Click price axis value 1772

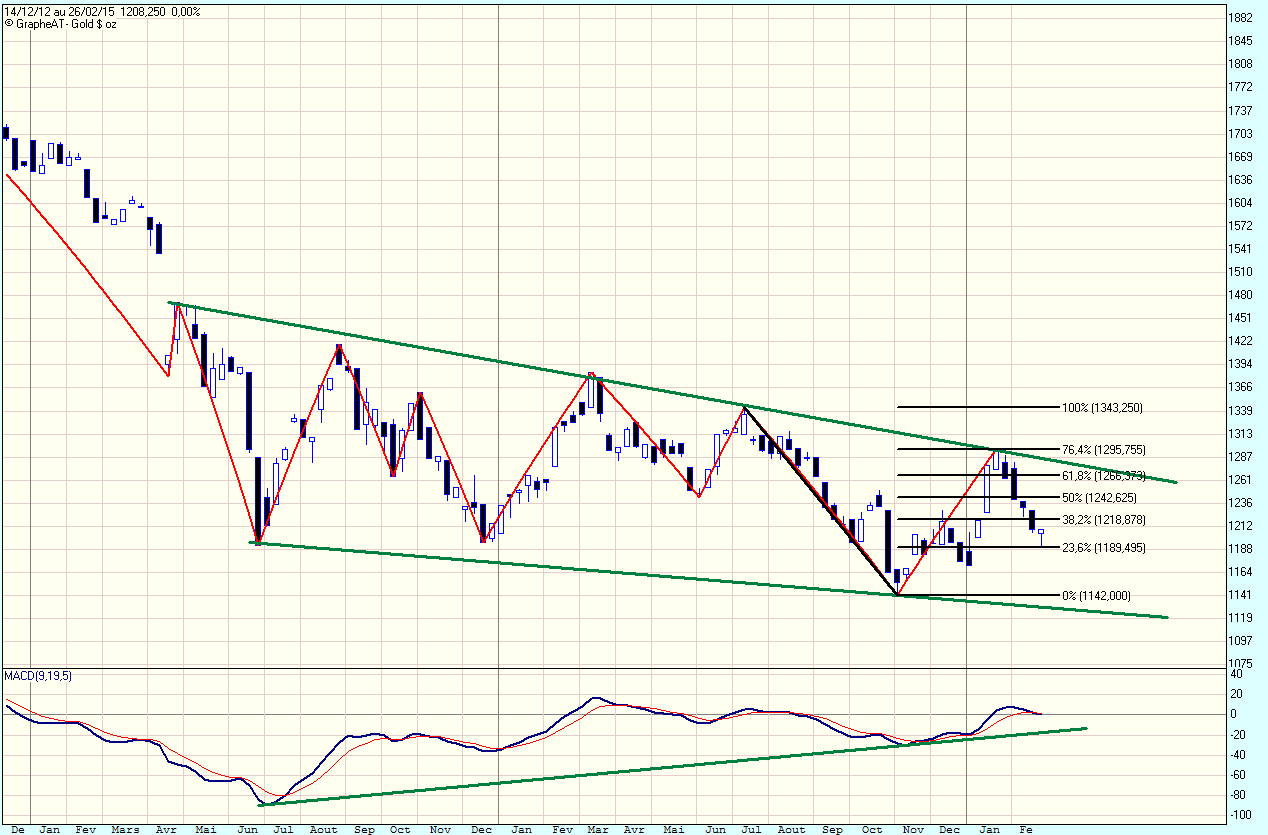click(x=1241, y=87)
